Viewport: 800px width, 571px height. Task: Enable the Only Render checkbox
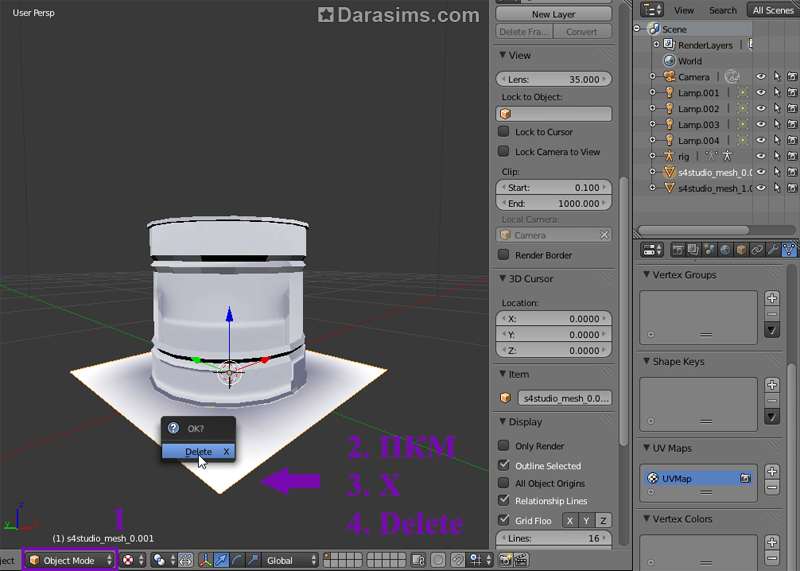[x=504, y=446]
